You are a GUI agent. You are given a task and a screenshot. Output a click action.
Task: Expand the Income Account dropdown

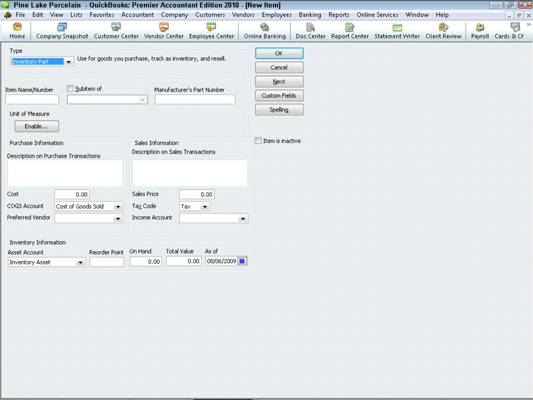pos(243,219)
